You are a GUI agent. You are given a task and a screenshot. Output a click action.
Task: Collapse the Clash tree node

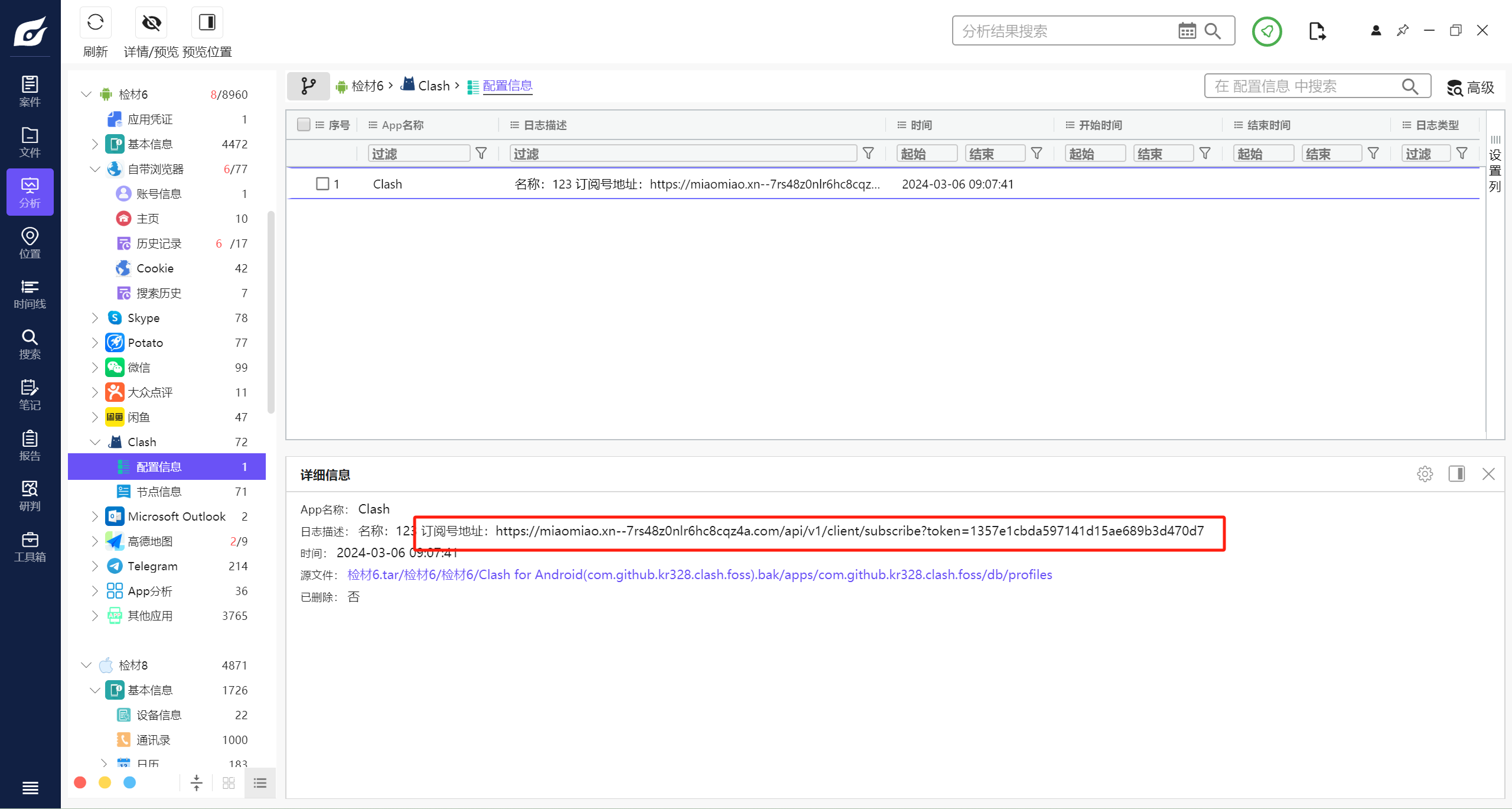94,442
